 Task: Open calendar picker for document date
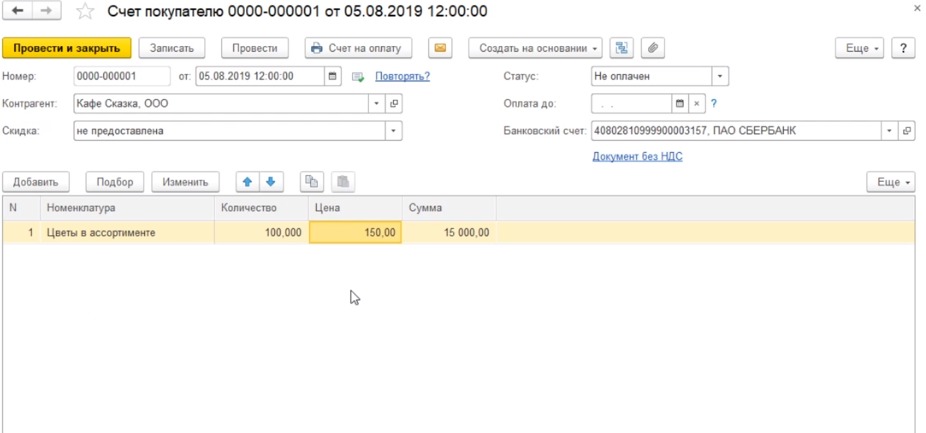(x=333, y=76)
